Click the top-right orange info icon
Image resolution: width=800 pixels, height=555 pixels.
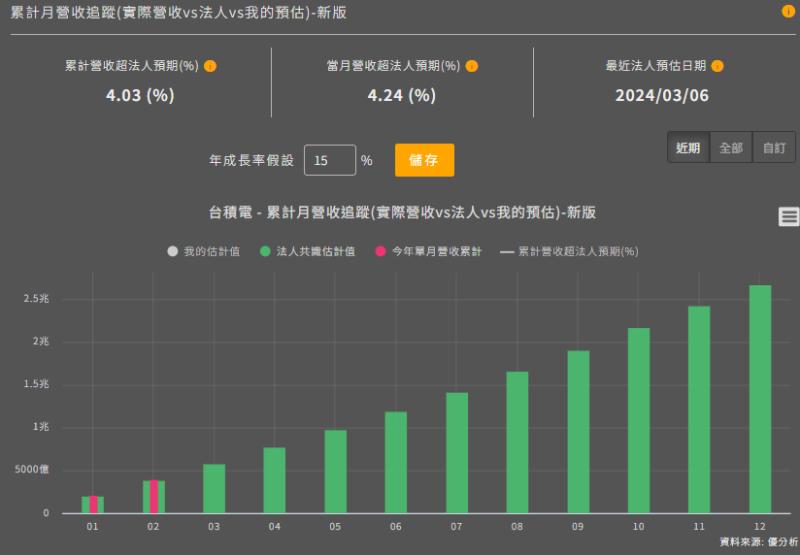coord(788,11)
